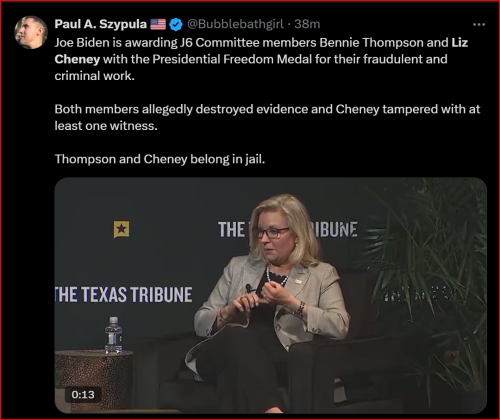Image resolution: width=500 pixels, height=420 pixels.
Task: Click the 0:13 video duration badge
Action: 83,395
